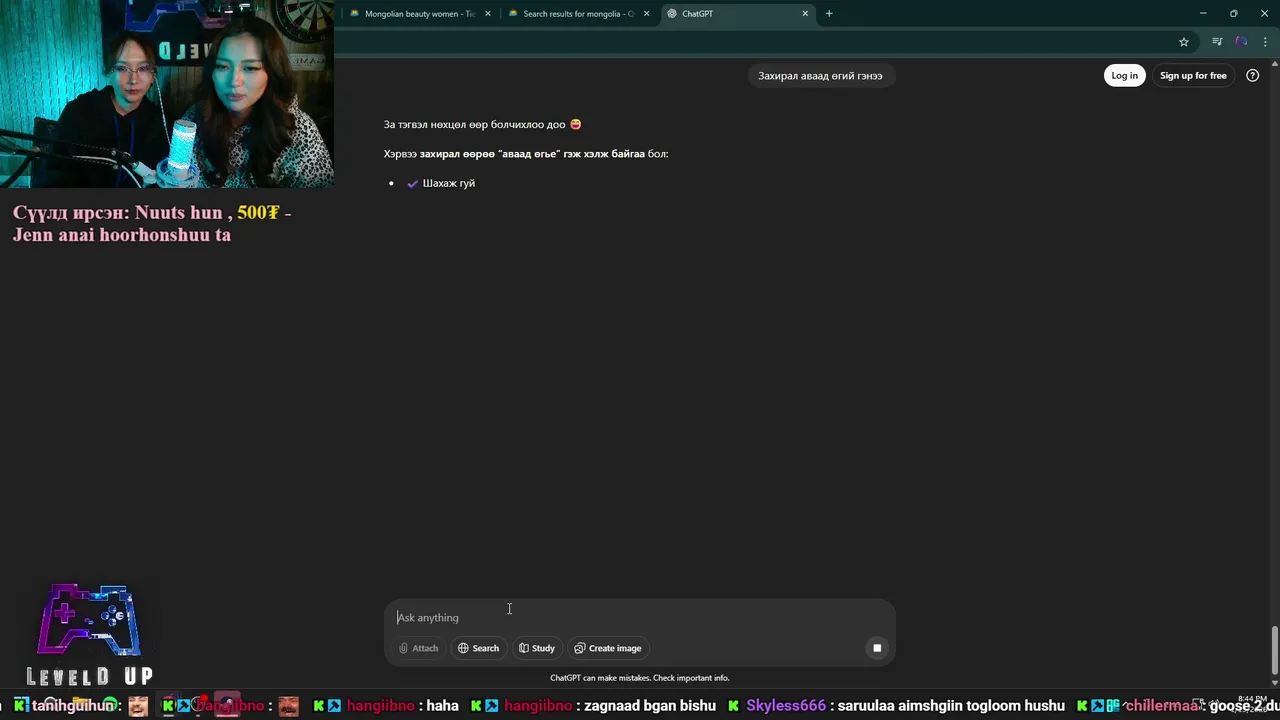Bookmark this page with the star icon
The width and height of the screenshot is (1280, 720).
click(x=1184, y=42)
